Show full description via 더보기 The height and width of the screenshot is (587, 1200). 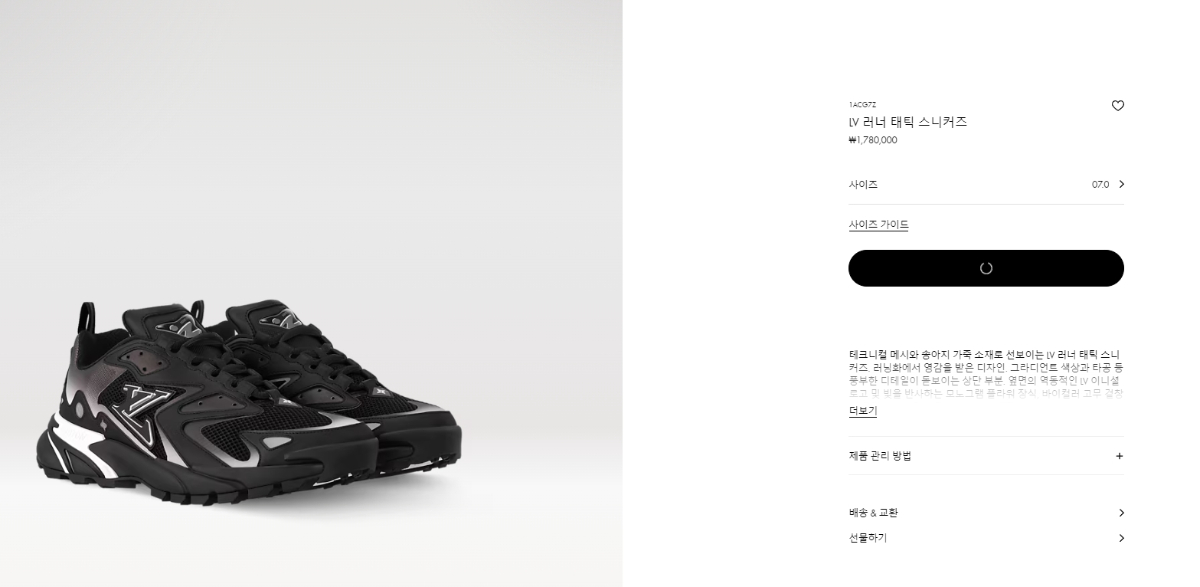coord(862,411)
